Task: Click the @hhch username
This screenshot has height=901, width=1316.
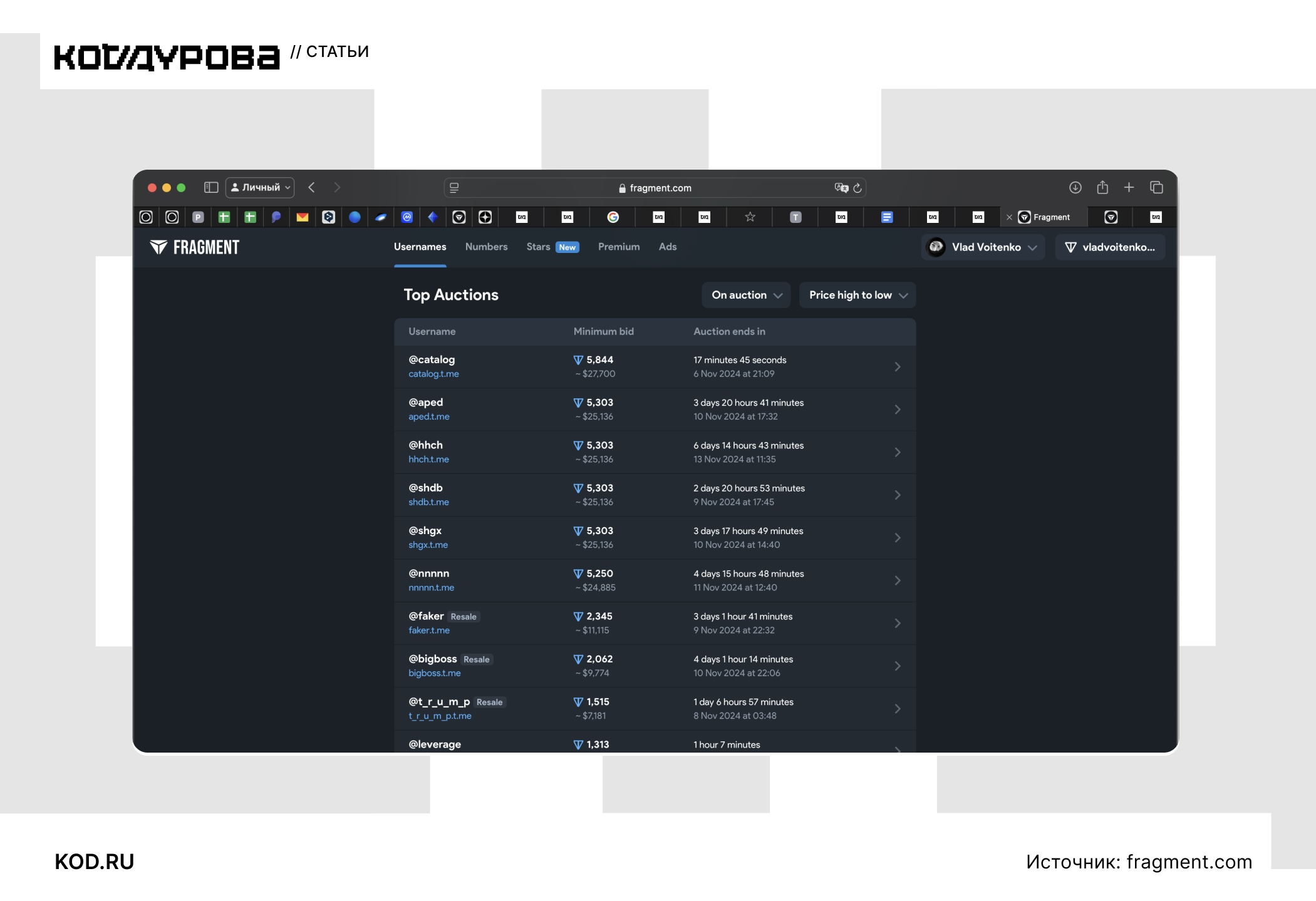Action: [x=425, y=445]
